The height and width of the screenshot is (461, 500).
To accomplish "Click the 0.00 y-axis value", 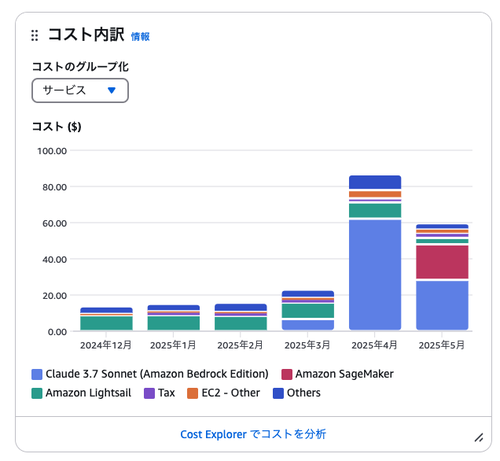I will 57,332.
